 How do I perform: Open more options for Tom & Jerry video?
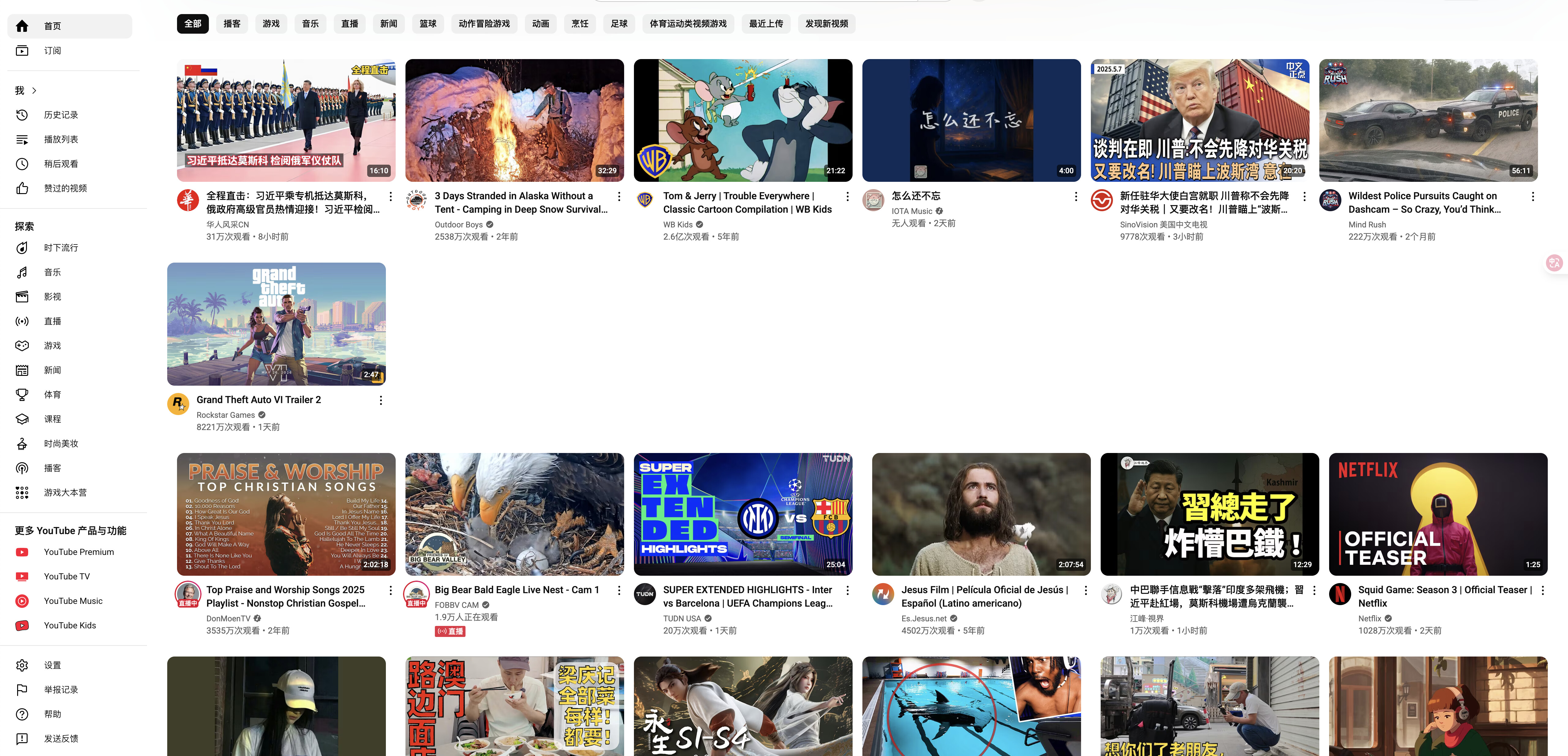(x=847, y=196)
